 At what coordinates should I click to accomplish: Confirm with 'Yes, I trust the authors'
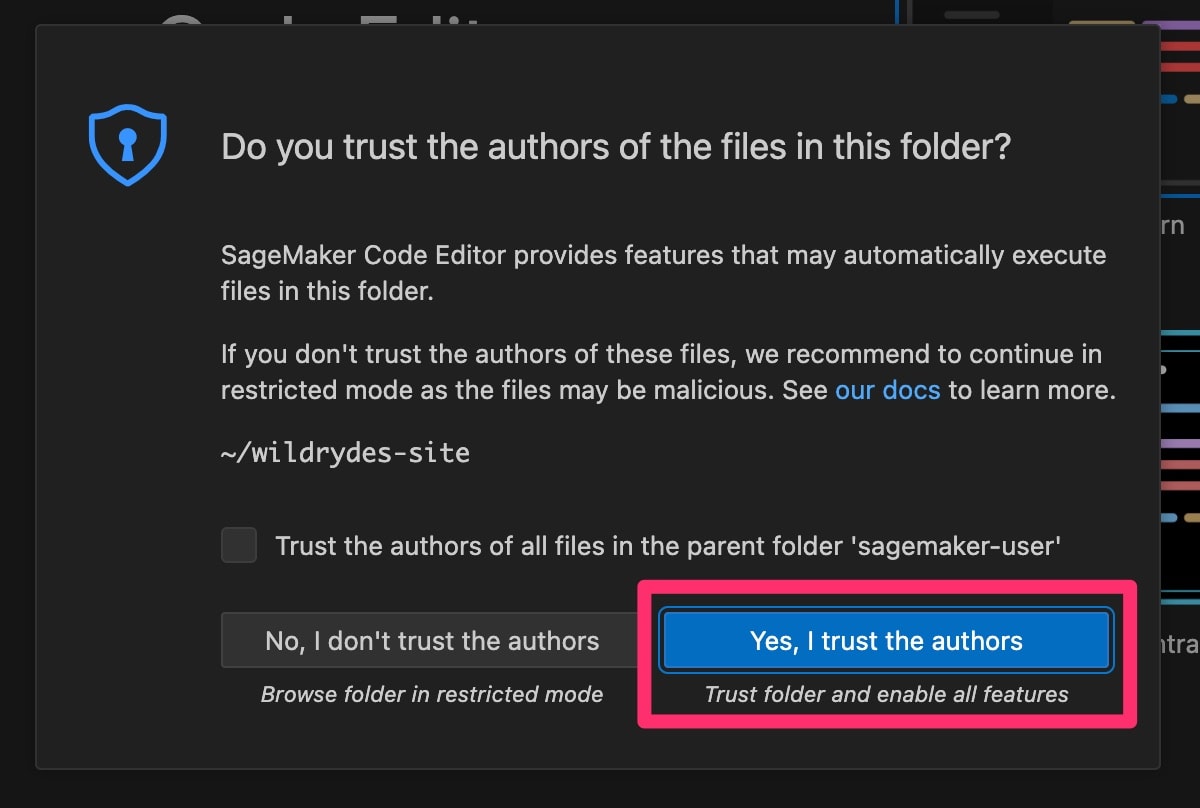[886, 641]
